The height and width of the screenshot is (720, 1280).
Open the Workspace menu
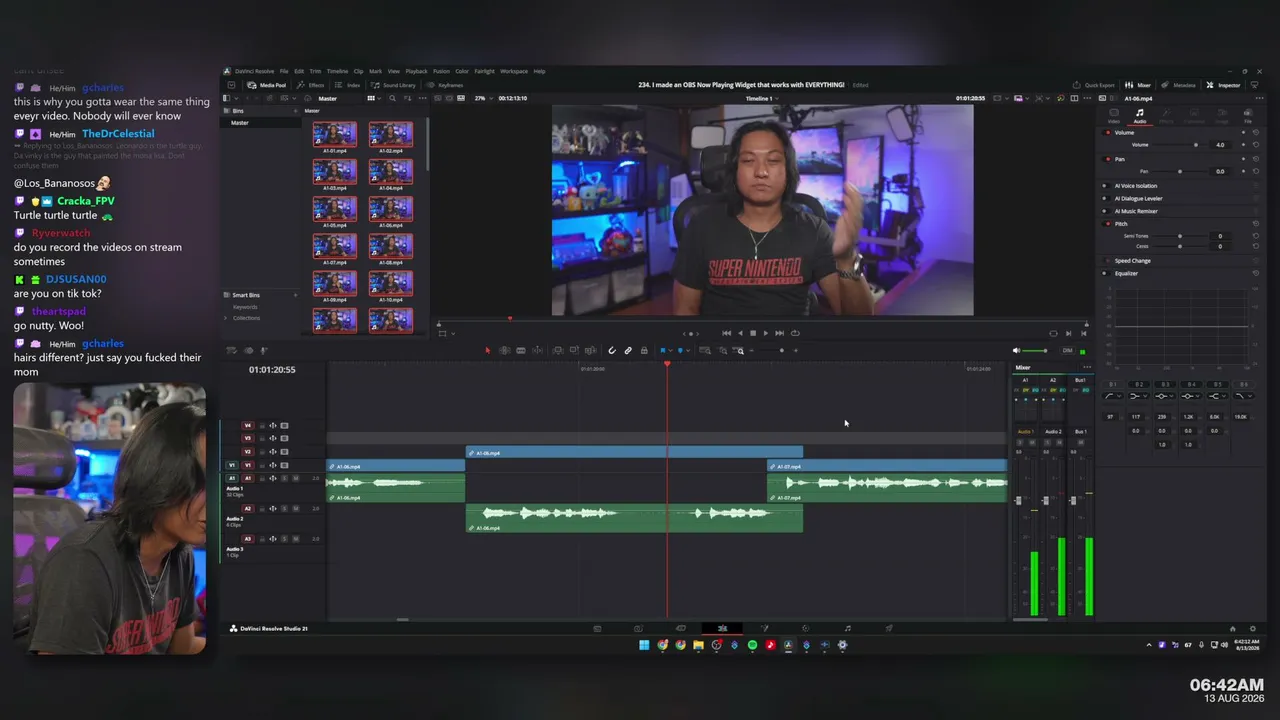pos(514,71)
